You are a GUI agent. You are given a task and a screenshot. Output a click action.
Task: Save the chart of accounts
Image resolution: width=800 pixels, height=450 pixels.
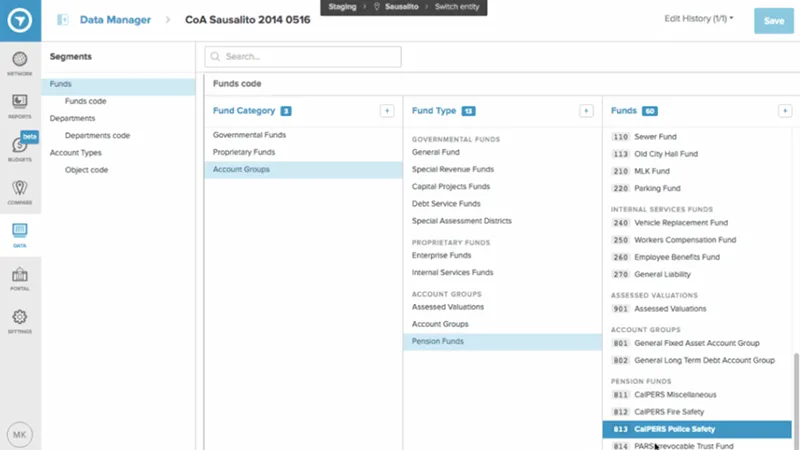[x=773, y=21]
